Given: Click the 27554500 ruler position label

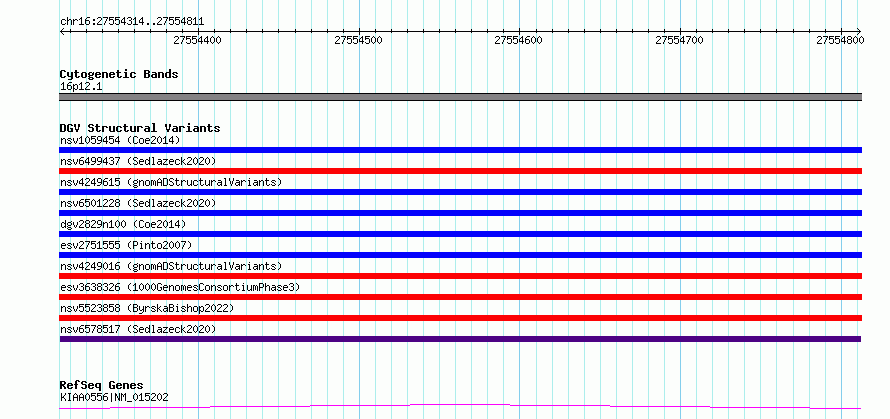Looking at the screenshot, I should tap(359, 40).
